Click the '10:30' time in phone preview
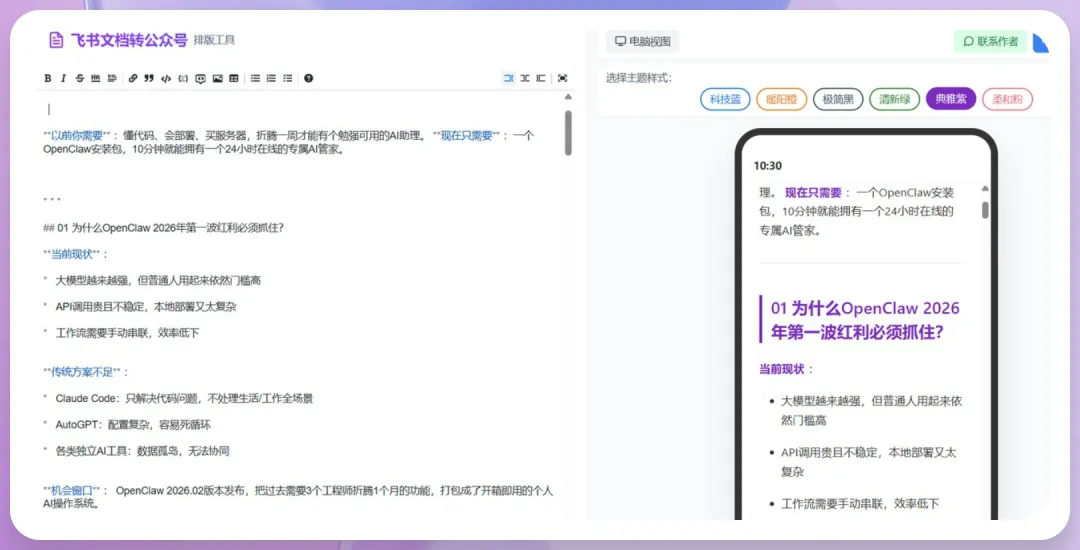 768,166
